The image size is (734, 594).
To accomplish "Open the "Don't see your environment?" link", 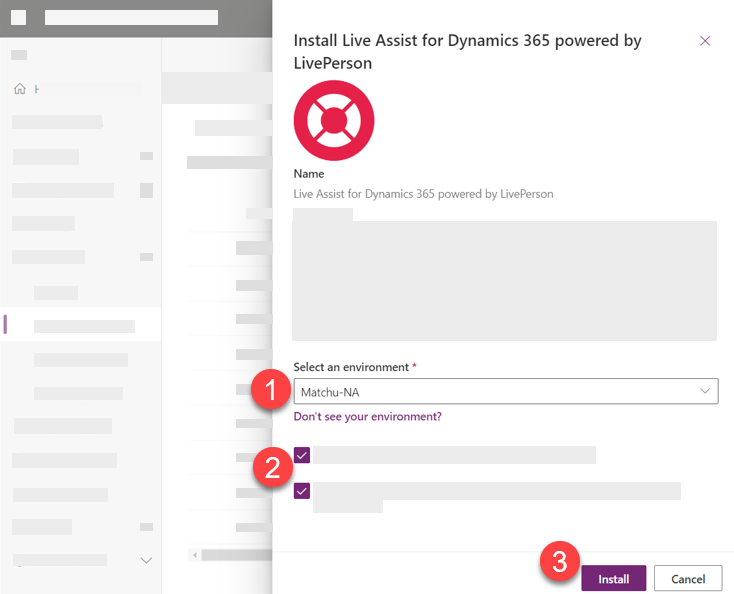I will point(367,417).
